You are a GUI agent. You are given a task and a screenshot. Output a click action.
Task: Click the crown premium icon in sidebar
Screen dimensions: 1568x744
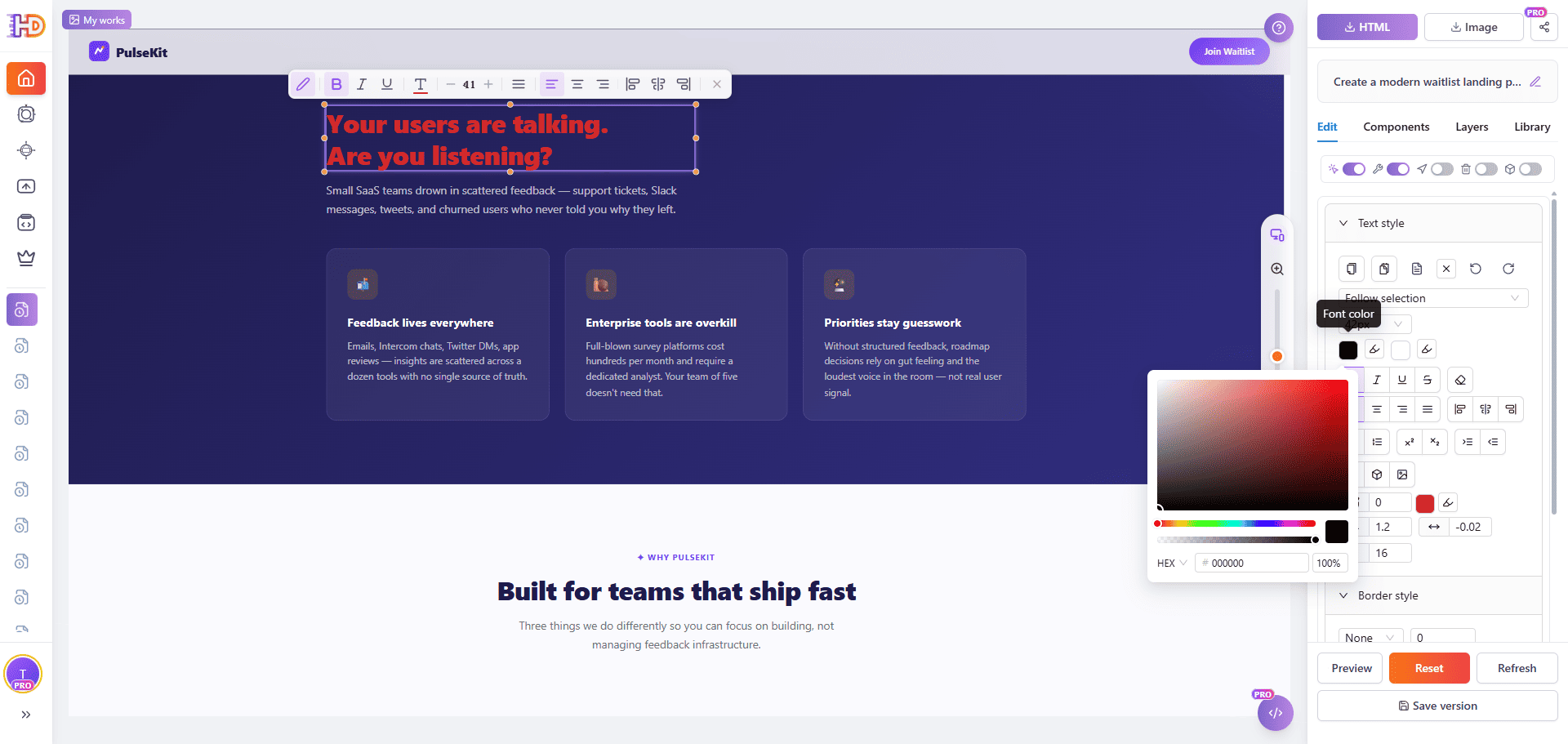(x=26, y=258)
